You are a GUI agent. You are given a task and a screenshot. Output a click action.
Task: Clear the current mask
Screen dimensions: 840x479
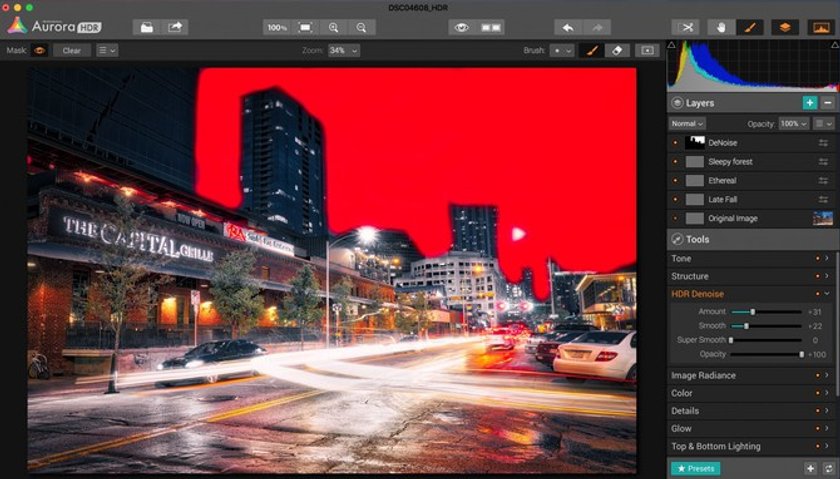point(72,50)
